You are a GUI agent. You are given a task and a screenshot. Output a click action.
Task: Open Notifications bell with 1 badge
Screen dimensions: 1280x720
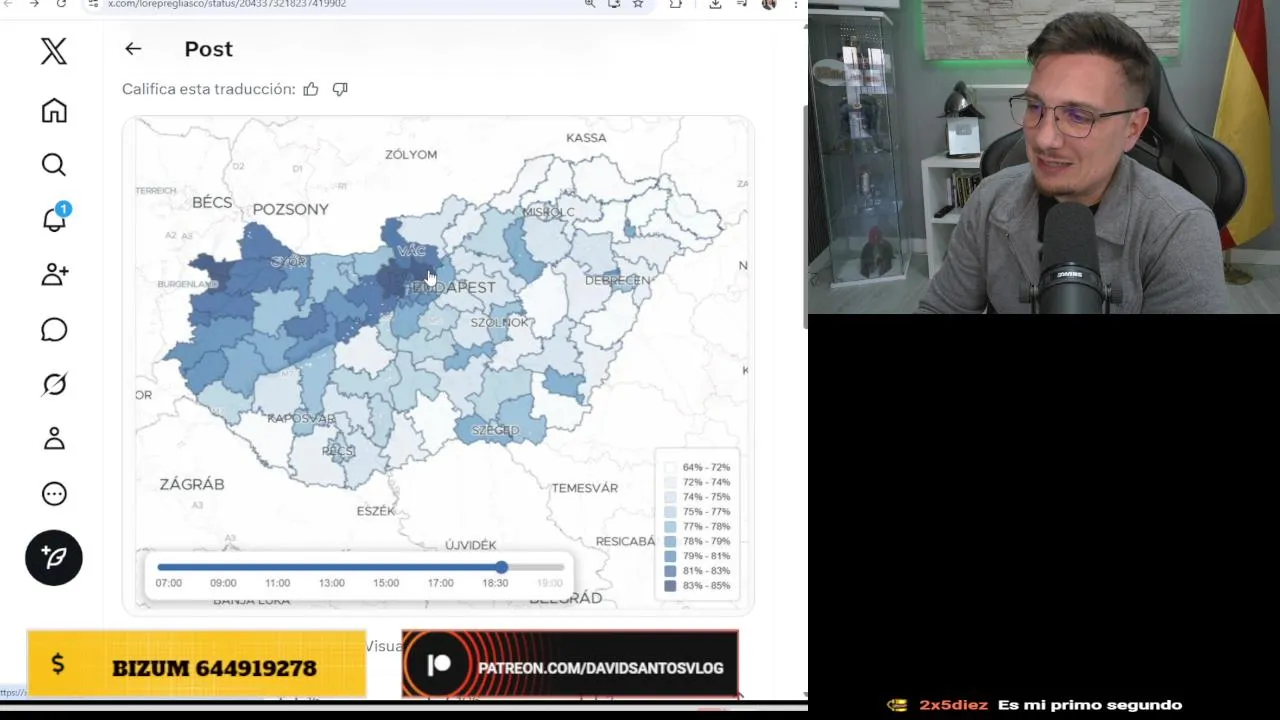coord(54,219)
